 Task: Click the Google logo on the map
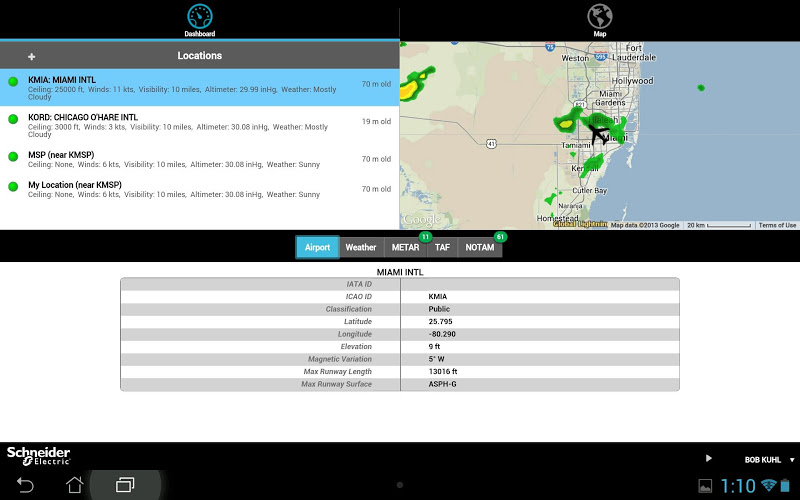(x=421, y=220)
